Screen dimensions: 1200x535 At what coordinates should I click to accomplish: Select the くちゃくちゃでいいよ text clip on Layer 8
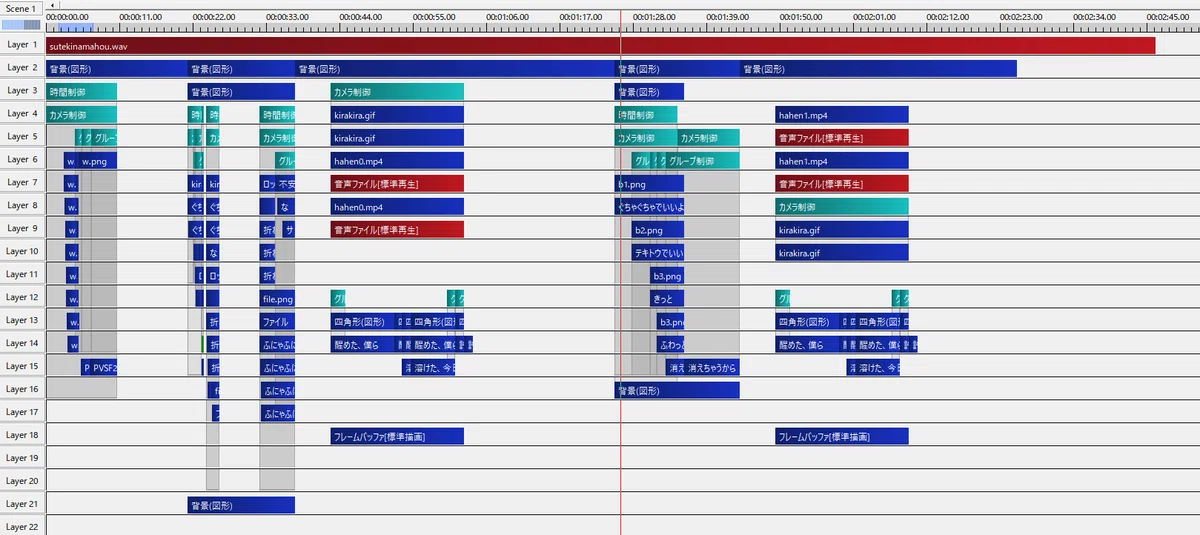[649, 207]
